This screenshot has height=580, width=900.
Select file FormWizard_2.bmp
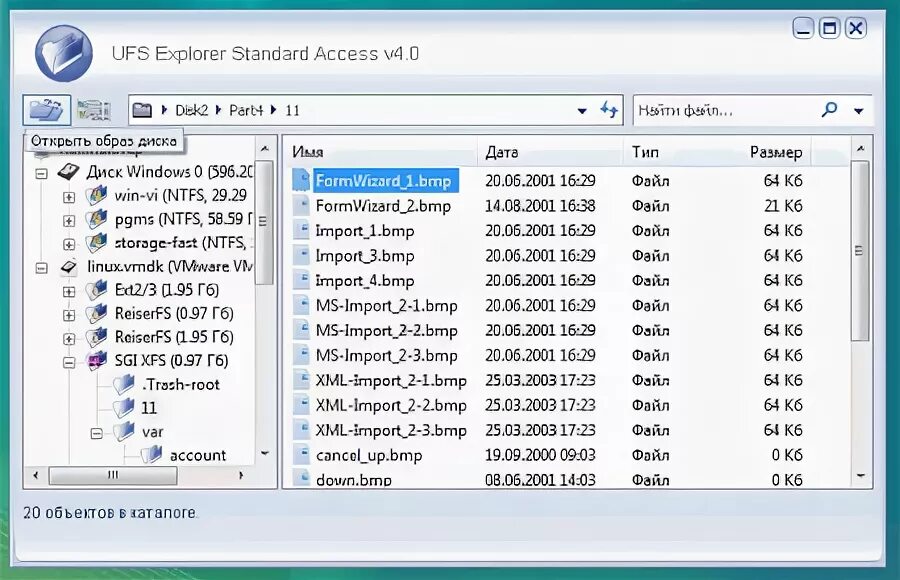pyautogui.click(x=383, y=206)
